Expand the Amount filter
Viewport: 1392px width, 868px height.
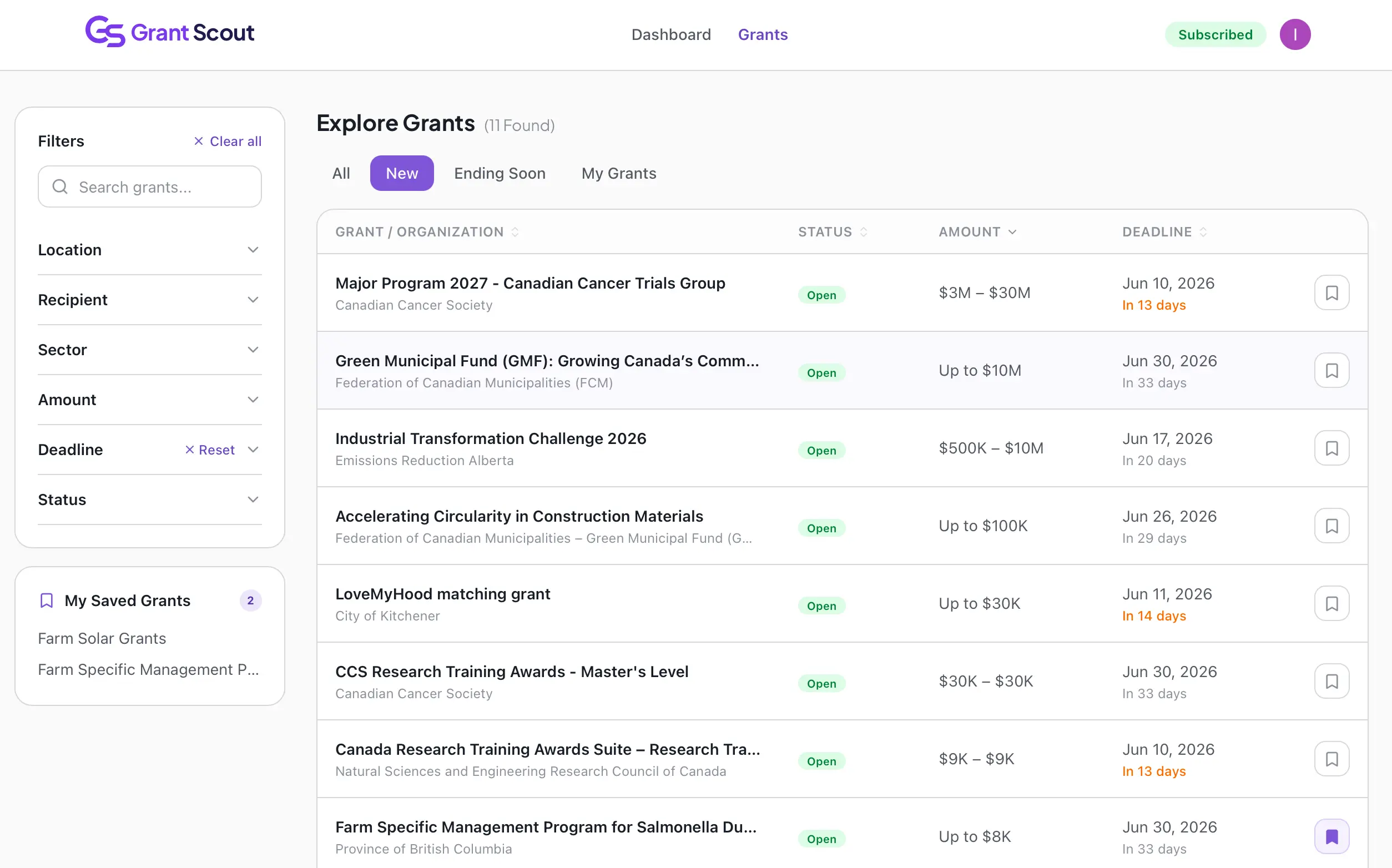(x=150, y=400)
